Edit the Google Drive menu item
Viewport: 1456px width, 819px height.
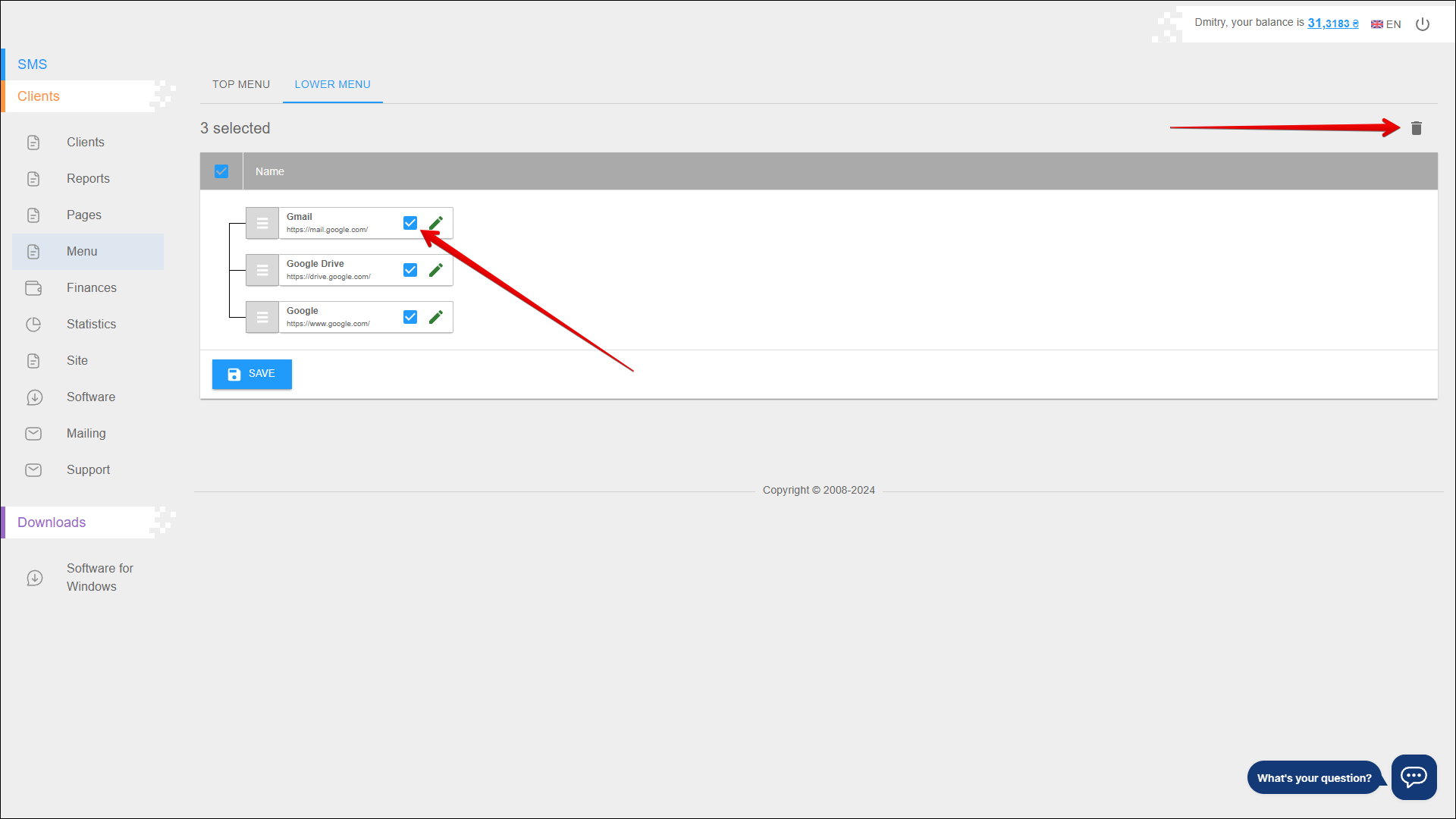tap(435, 270)
